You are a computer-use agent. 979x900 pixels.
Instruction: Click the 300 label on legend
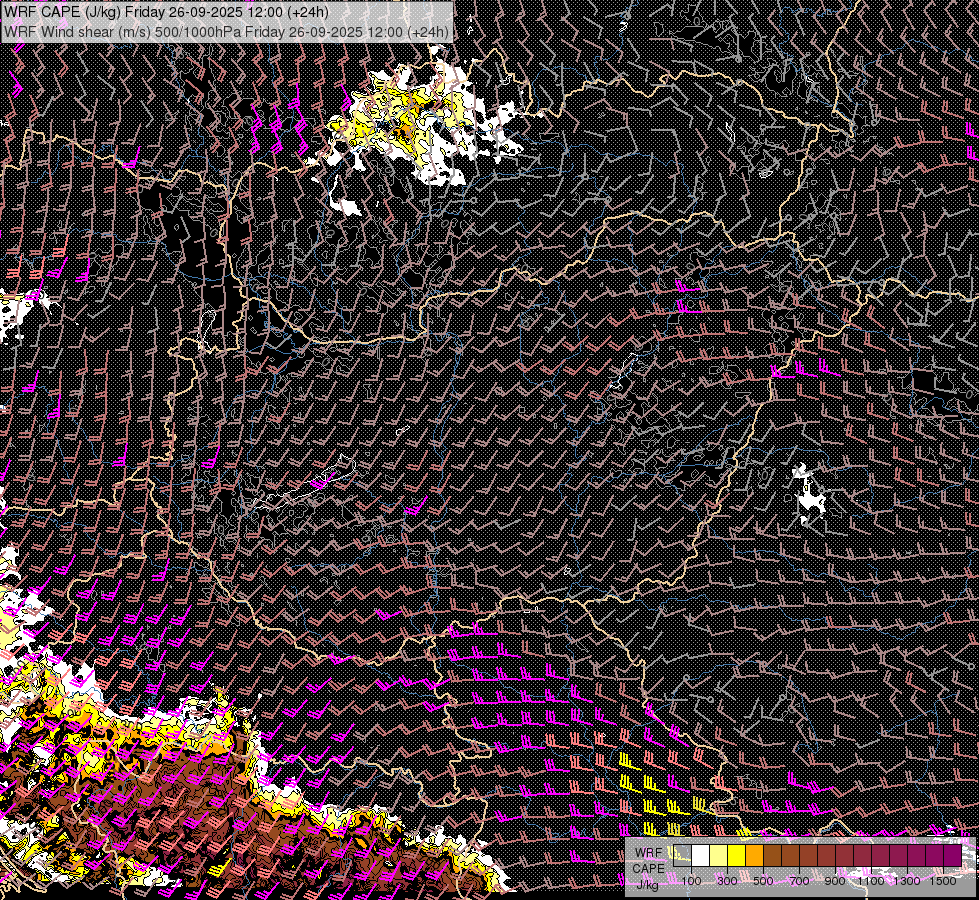[x=727, y=881]
